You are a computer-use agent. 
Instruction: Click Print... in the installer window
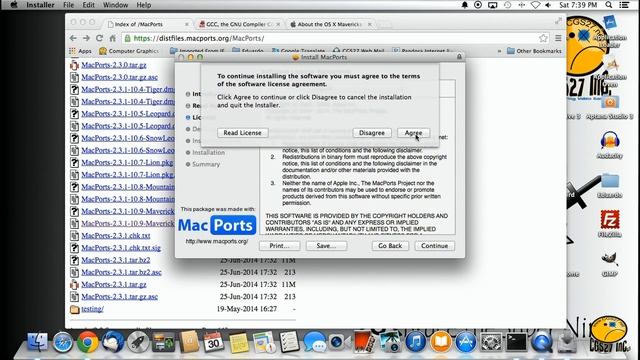(x=279, y=246)
